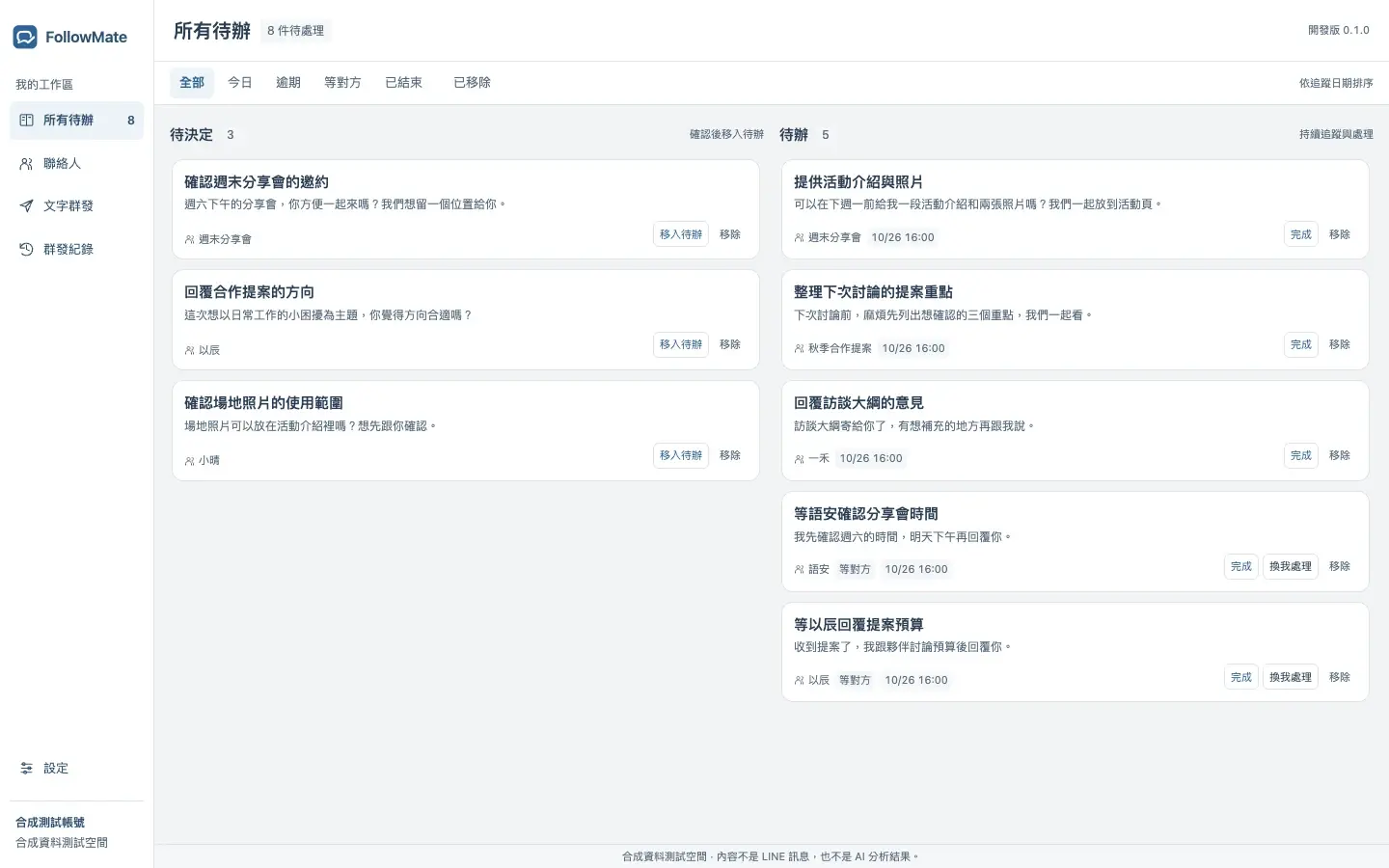Viewport: 1389px width, 868px height.
Task: Click 移入待辦 on 回覆合作提案的方向
Action: tap(681, 344)
